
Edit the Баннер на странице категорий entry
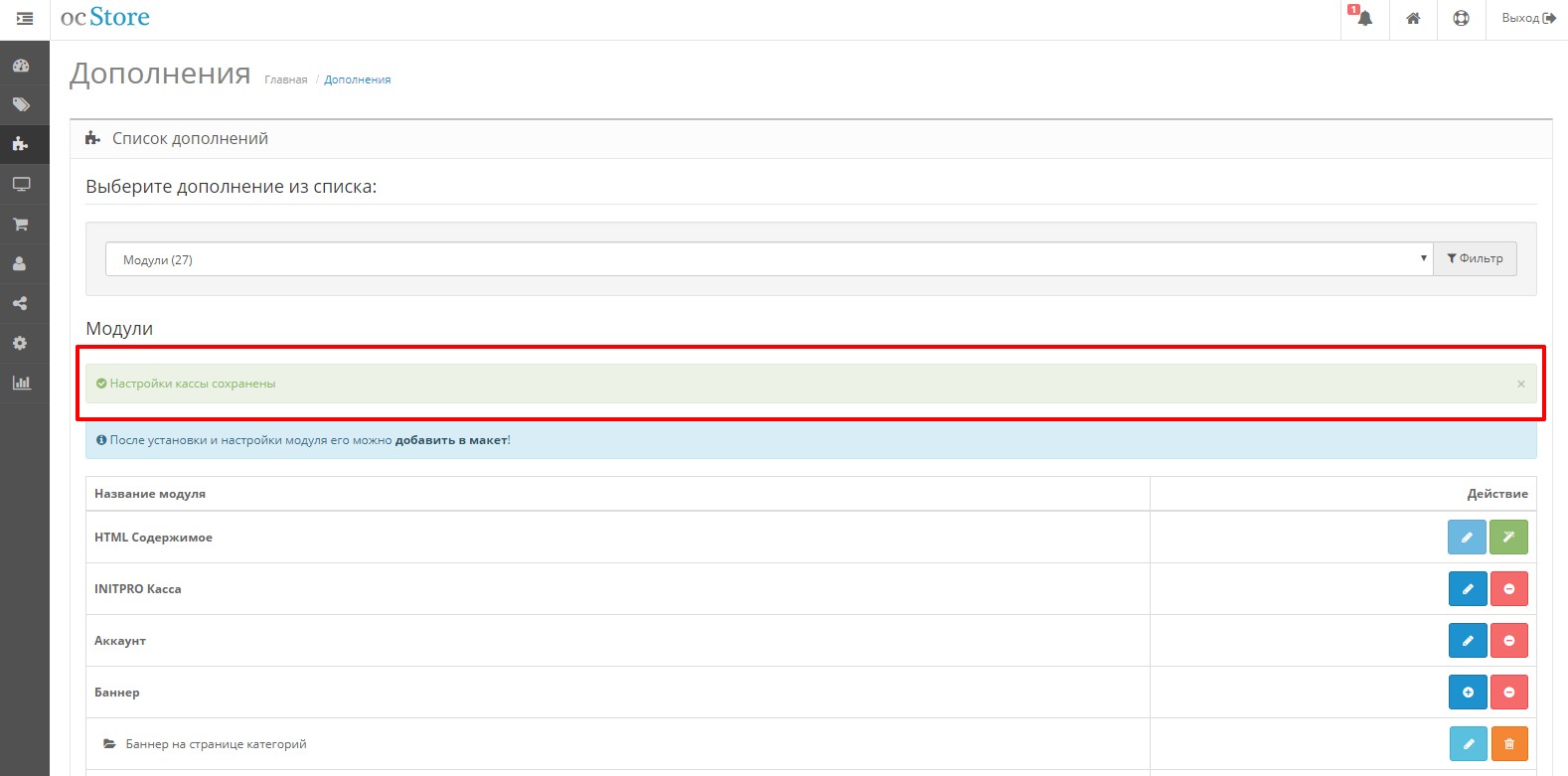click(x=1468, y=744)
